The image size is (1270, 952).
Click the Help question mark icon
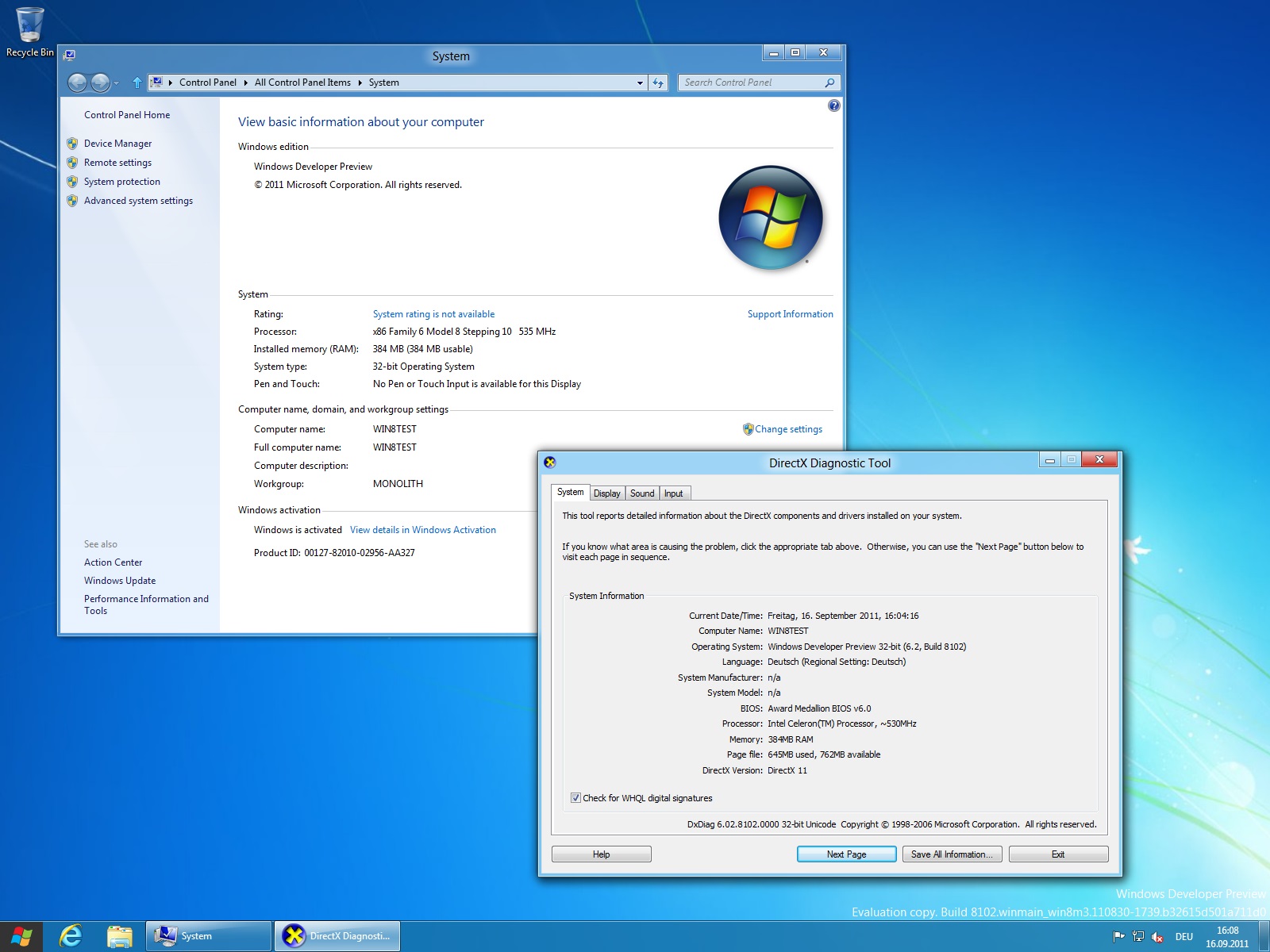point(833,106)
